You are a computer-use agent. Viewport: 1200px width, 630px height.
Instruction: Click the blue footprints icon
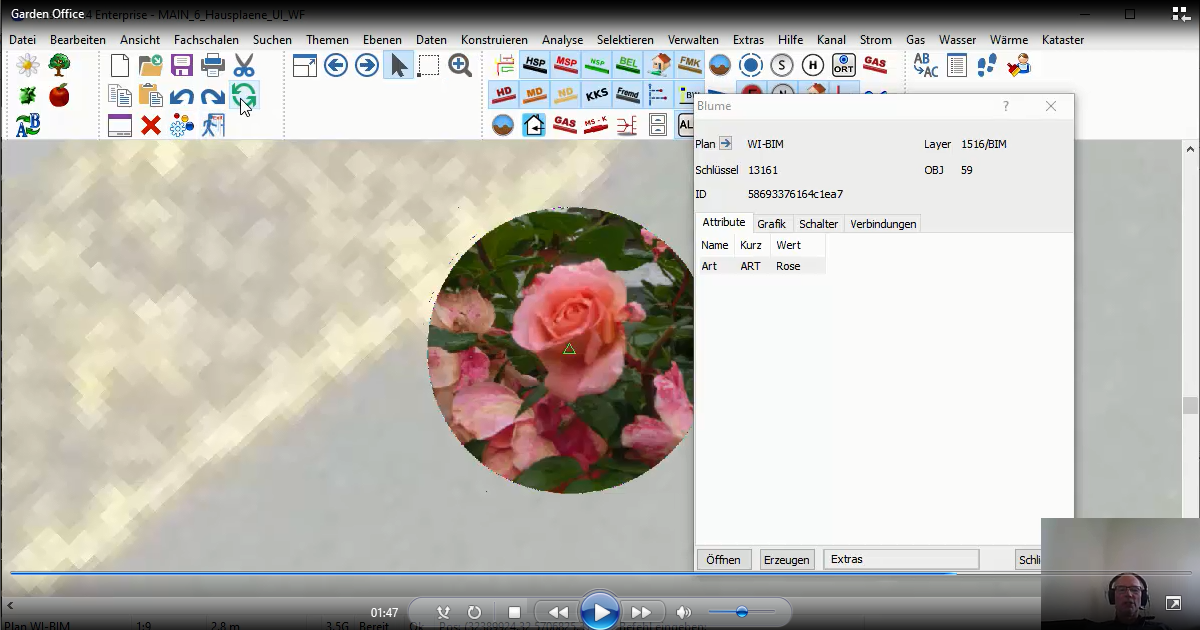(987, 66)
